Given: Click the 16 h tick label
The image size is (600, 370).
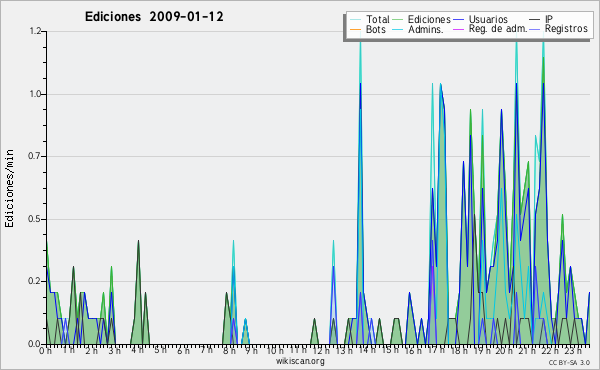Looking at the screenshot, I should pos(413,351).
